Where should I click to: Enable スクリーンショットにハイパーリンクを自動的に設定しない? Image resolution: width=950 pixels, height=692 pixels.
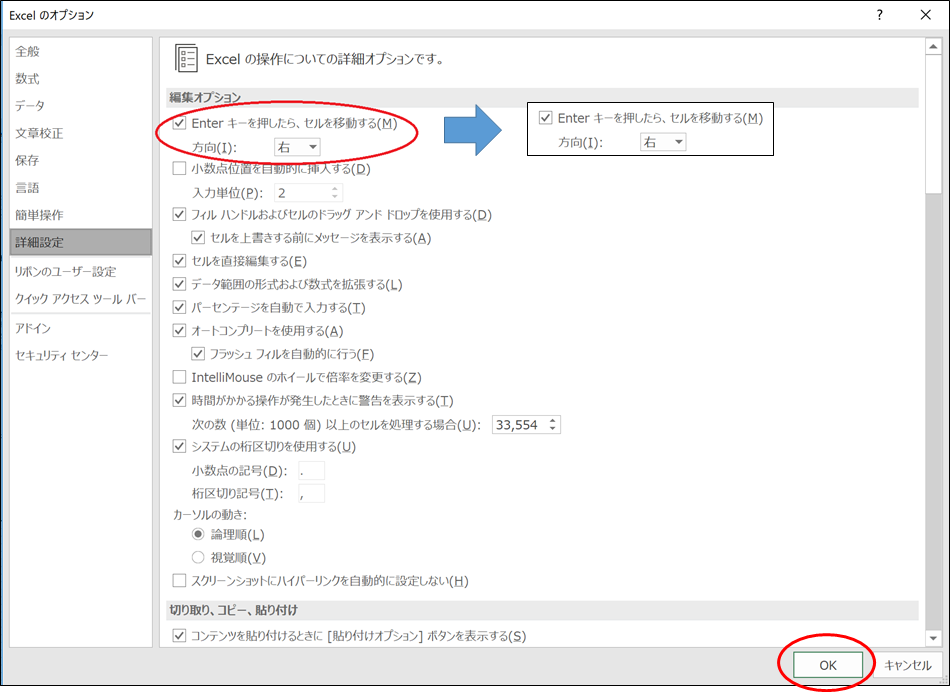(x=179, y=581)
